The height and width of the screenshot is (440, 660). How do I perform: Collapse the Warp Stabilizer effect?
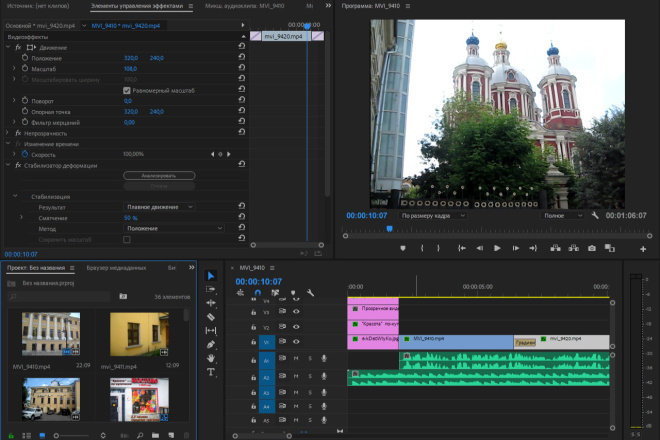pyautogui.click(x=8, y=165)
